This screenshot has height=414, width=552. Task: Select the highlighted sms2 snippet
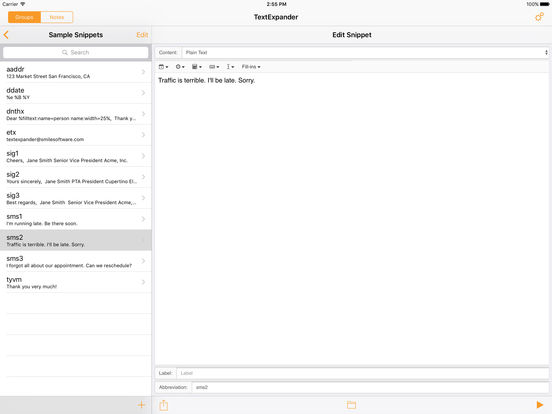pyautogui.click(x=76, y=240)
